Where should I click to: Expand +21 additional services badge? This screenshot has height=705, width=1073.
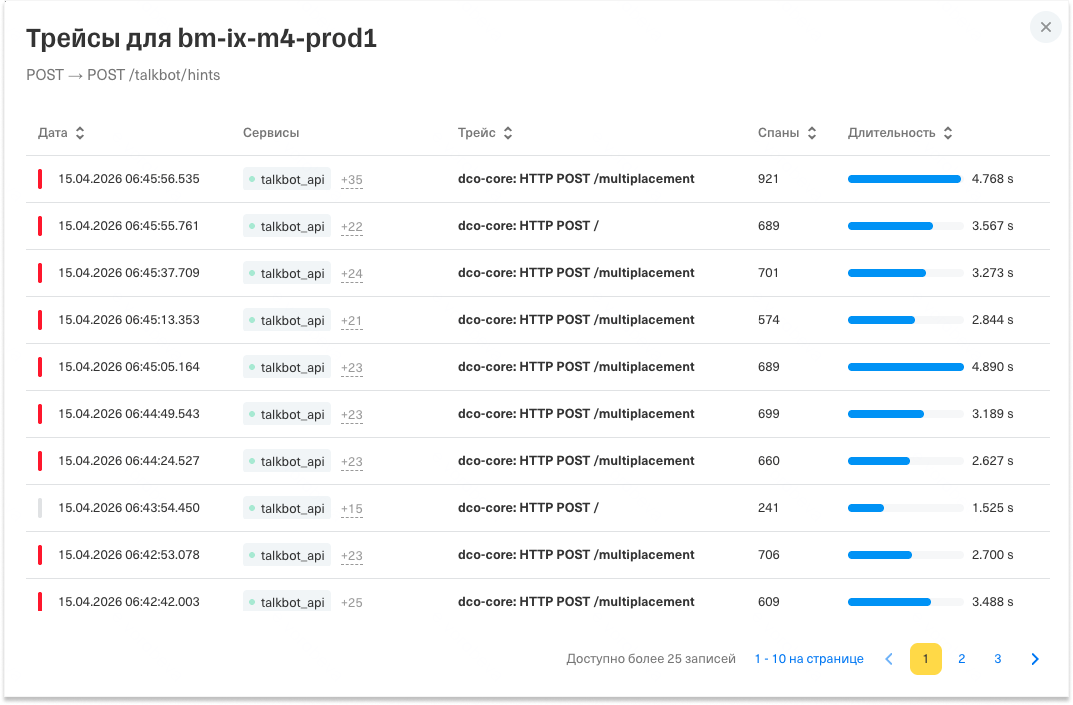pos(352,321)
